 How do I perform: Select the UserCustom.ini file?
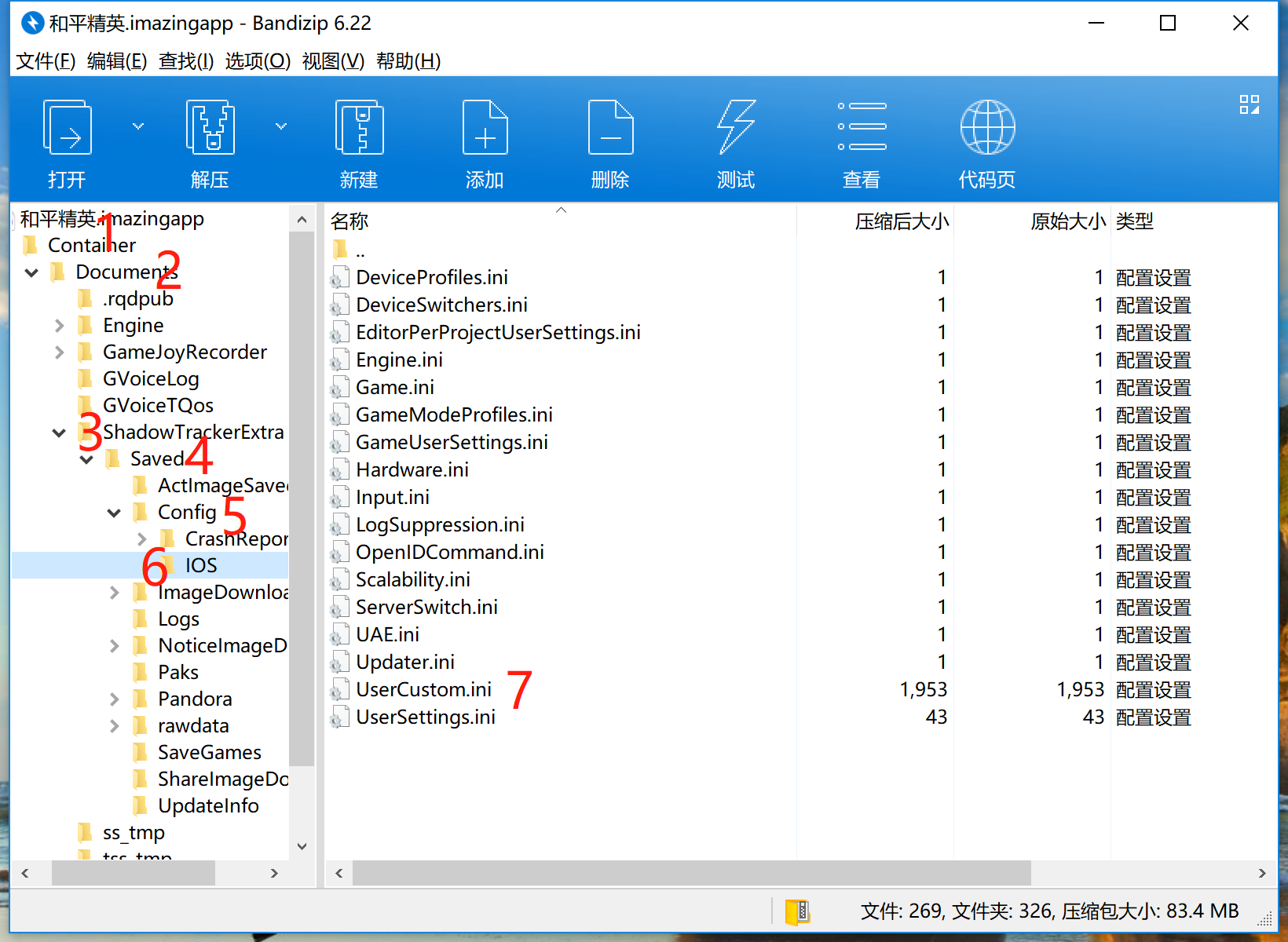click(x=423, y=690)
